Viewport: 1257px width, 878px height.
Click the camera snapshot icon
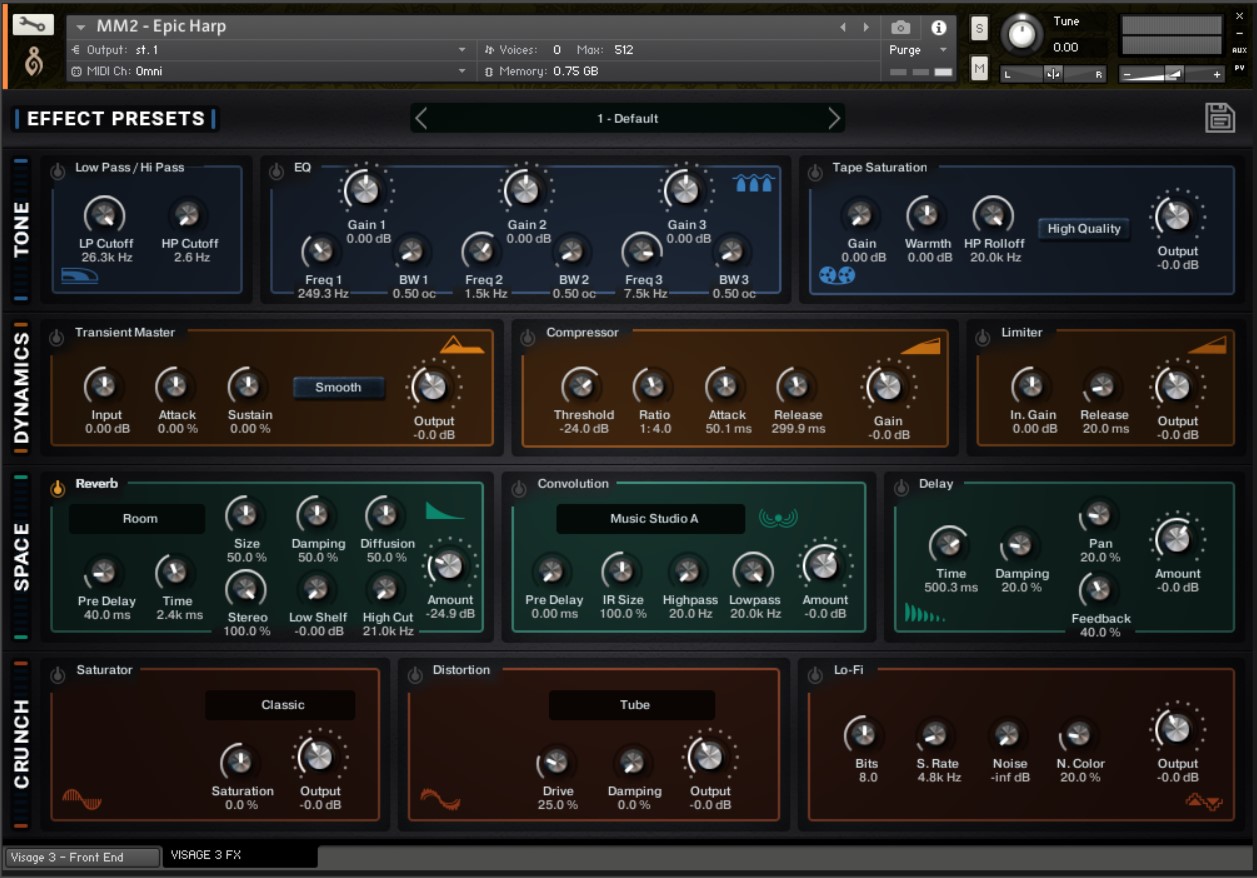(x=901, y=27)
